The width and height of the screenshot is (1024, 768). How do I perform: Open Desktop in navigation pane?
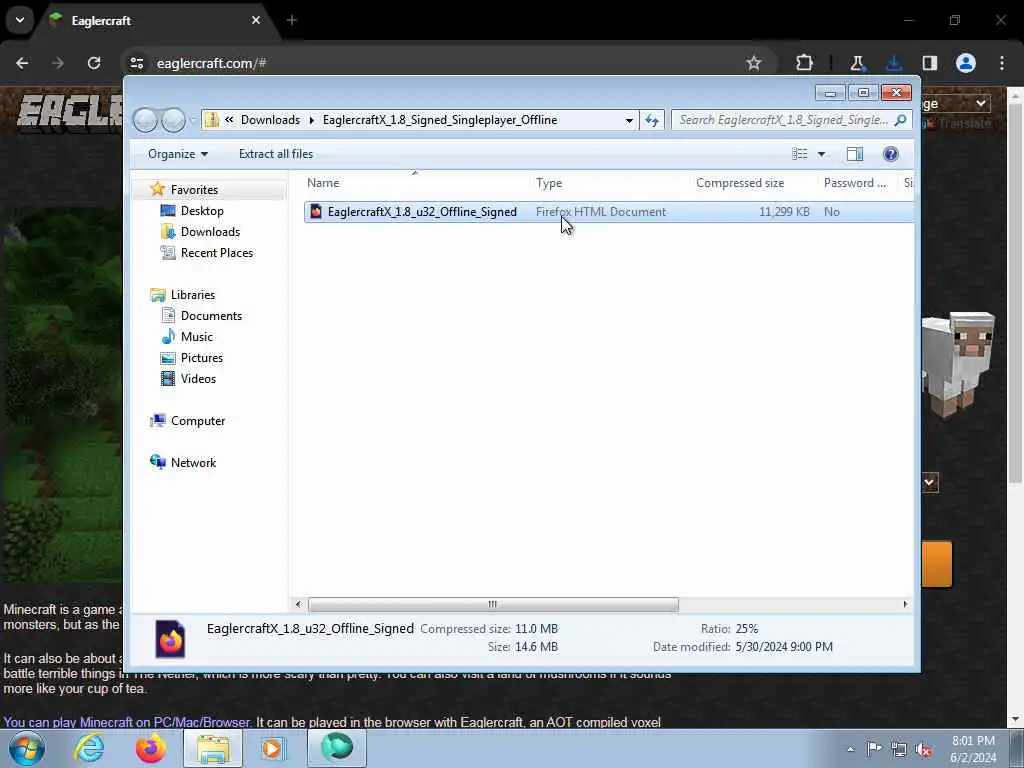click(x=202, y=211)
